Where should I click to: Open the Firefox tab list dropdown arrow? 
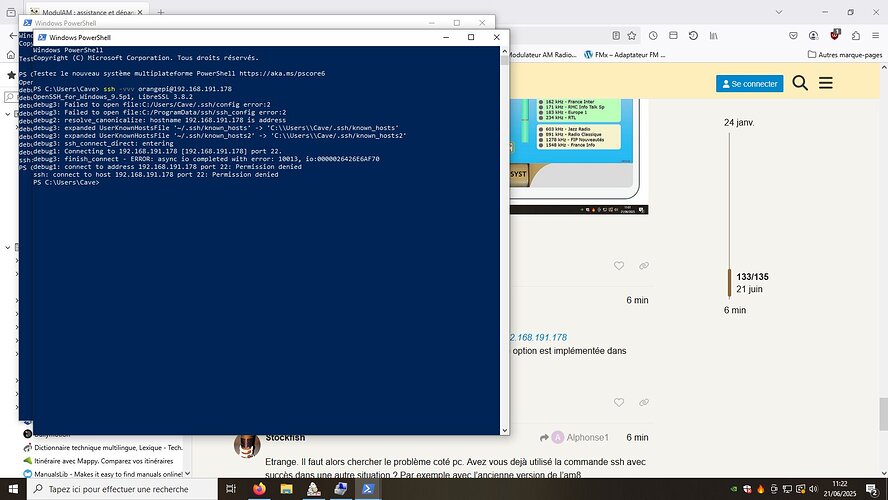point(779,12)
